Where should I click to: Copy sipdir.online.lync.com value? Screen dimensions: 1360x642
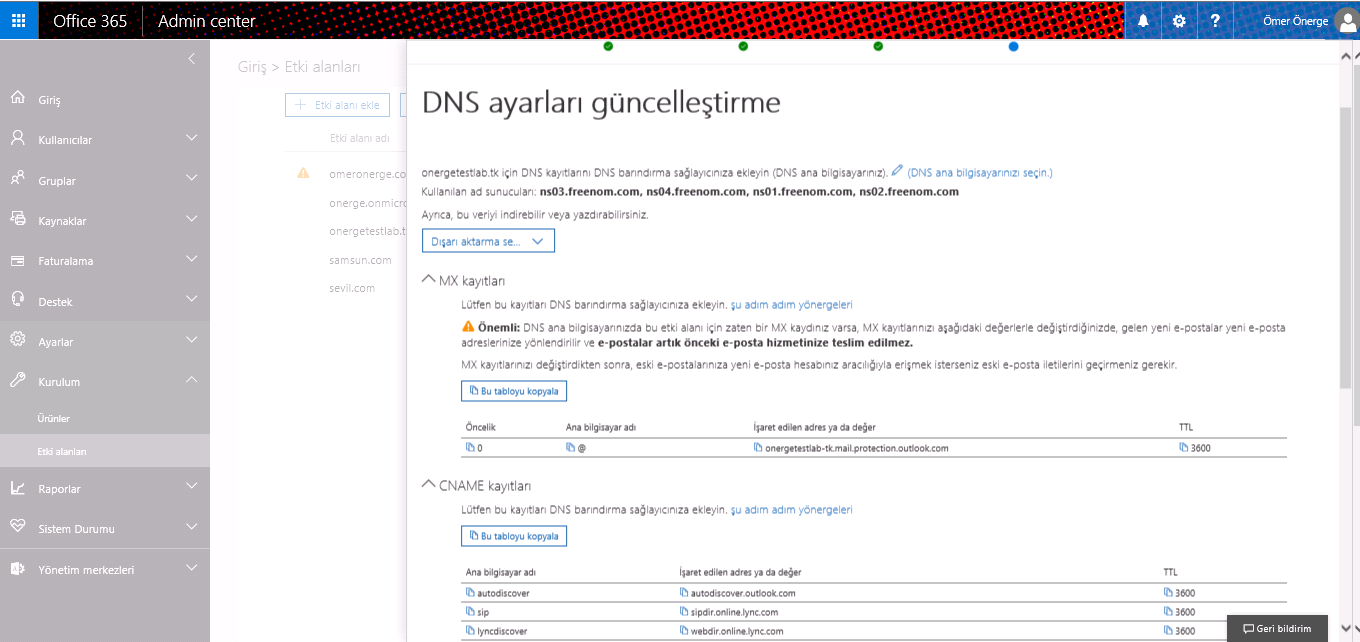tap(683, 611)
